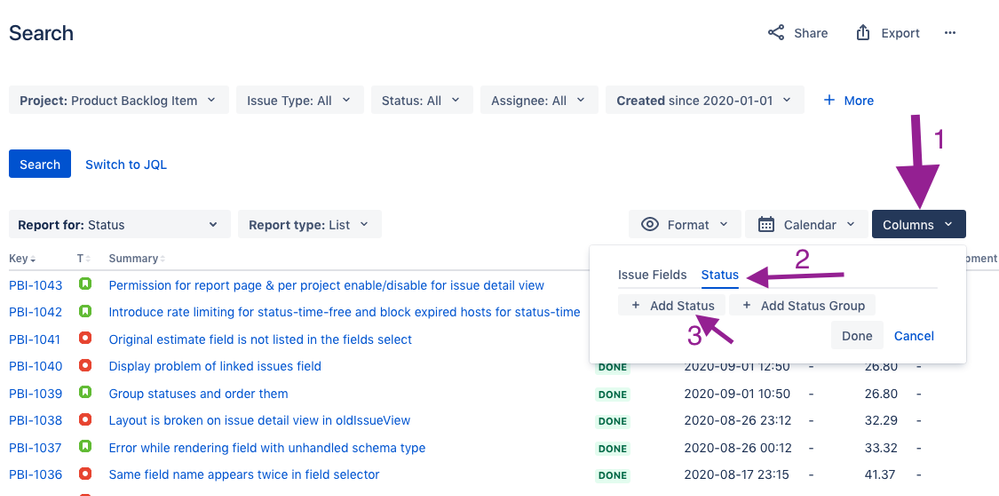Click the bug type icon for PBI-1040

click(85, 365)
